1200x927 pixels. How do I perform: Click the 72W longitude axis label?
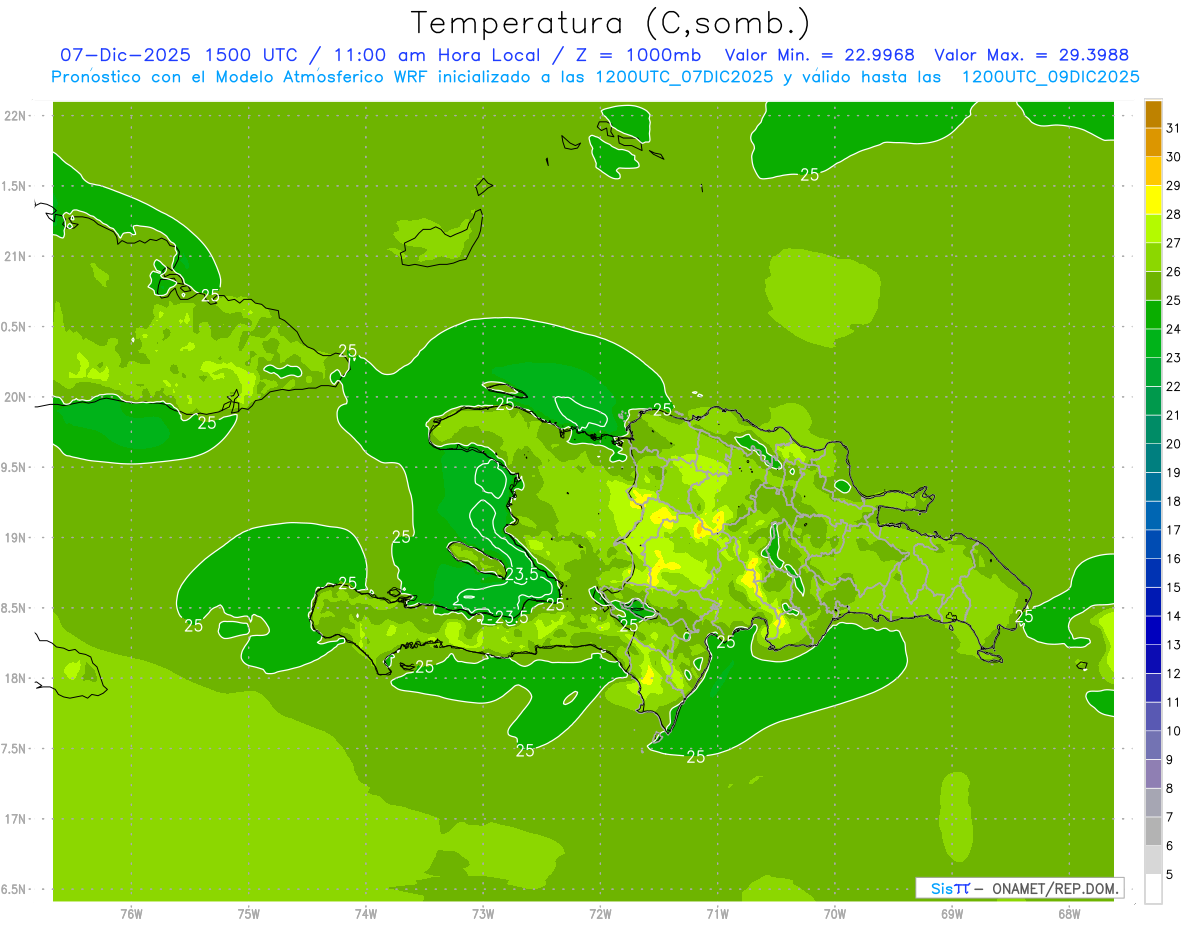pyautogui.click(x=600, y=914)
